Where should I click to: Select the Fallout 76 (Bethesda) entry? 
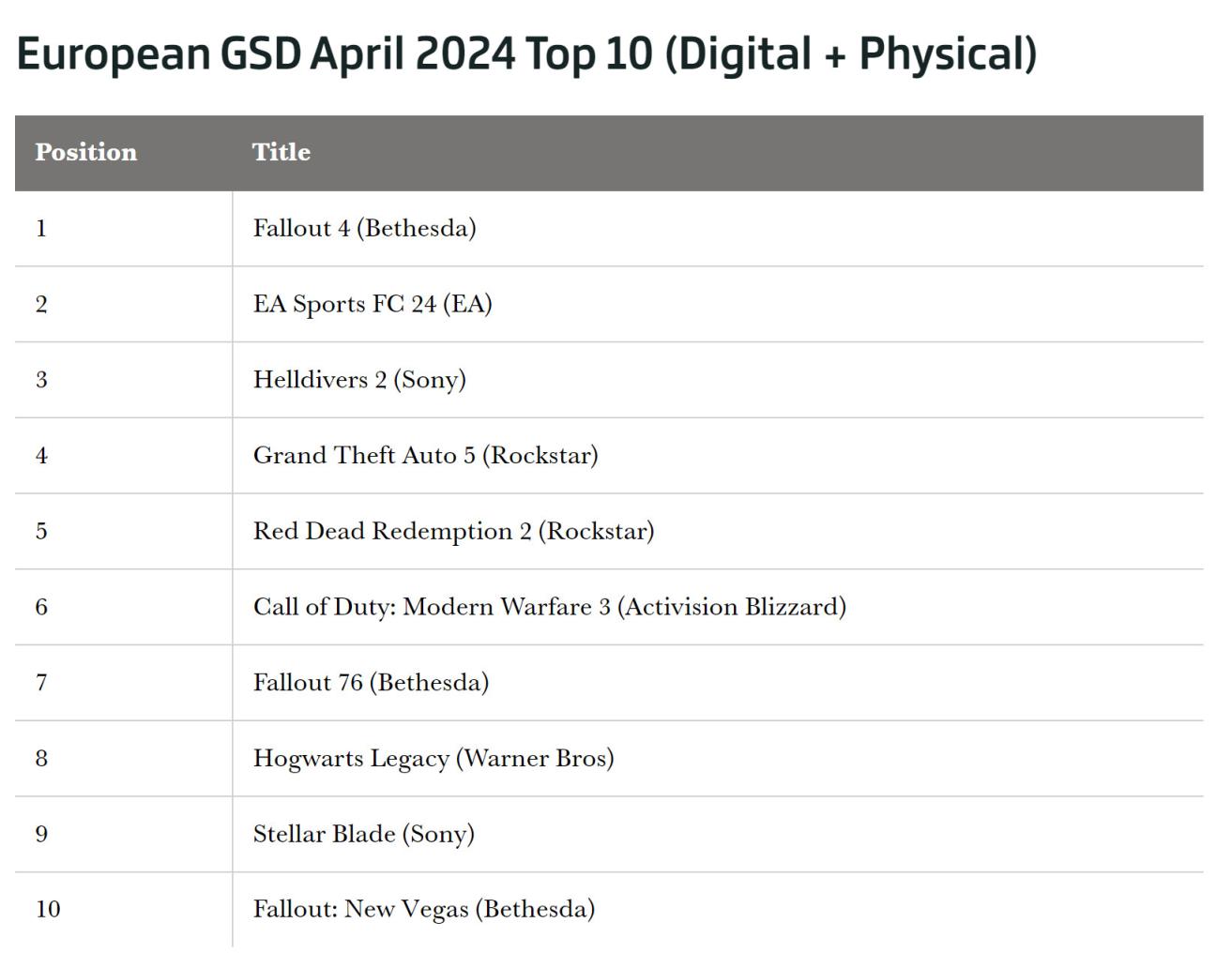click(x=371, y=683)
